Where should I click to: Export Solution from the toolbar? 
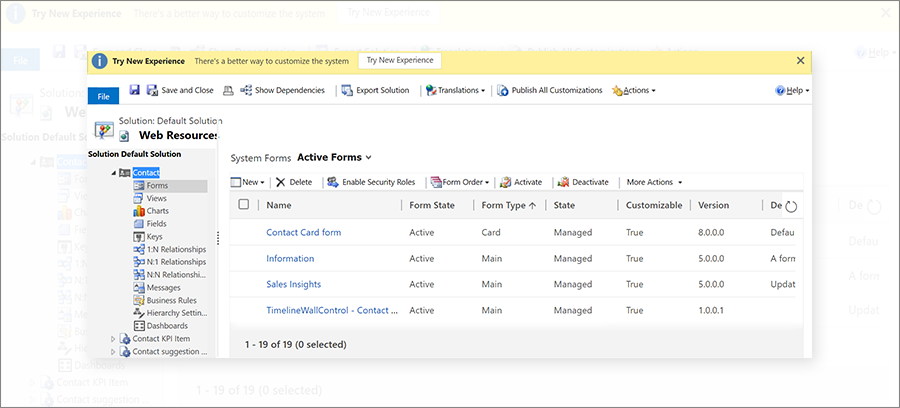pos(375,90)
